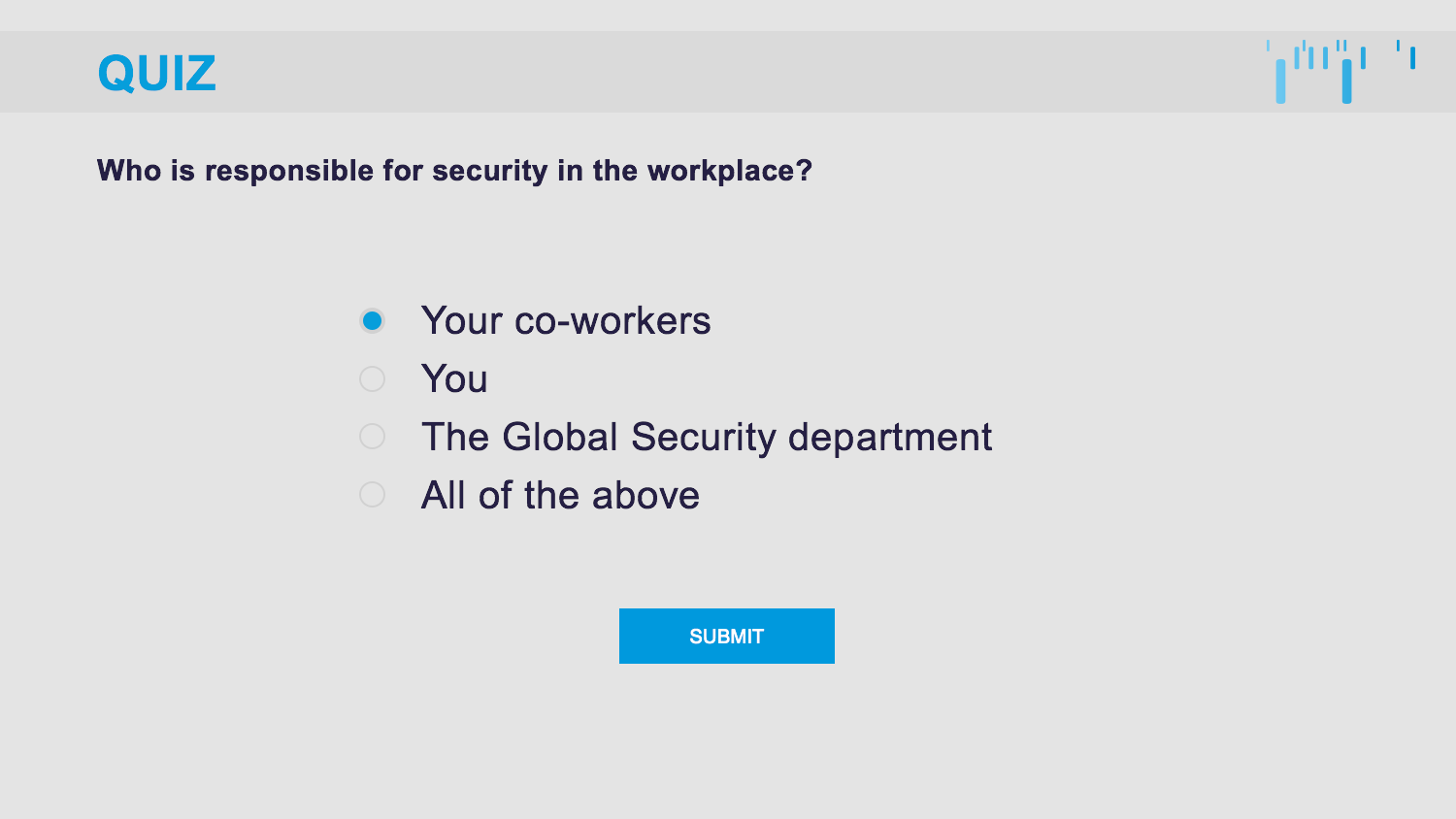Click the word "department" in third answer
Viewport: 1456px width, 819px height.
889,438
